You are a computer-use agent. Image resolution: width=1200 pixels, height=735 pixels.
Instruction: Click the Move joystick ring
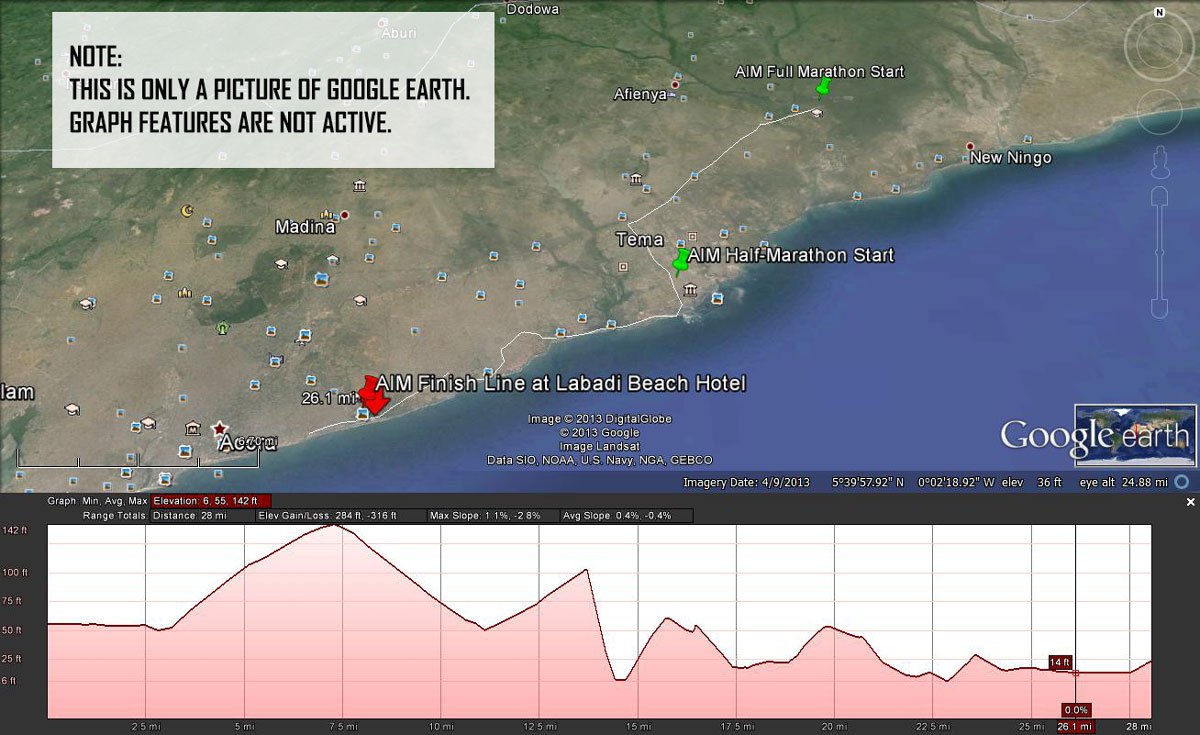point(1159,109)
